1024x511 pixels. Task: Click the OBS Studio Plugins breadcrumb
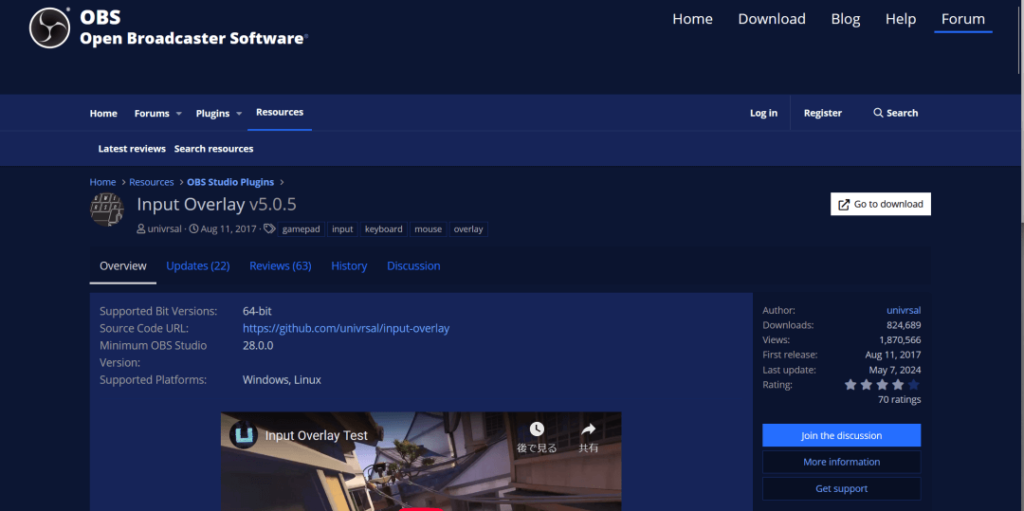(232, 182)
